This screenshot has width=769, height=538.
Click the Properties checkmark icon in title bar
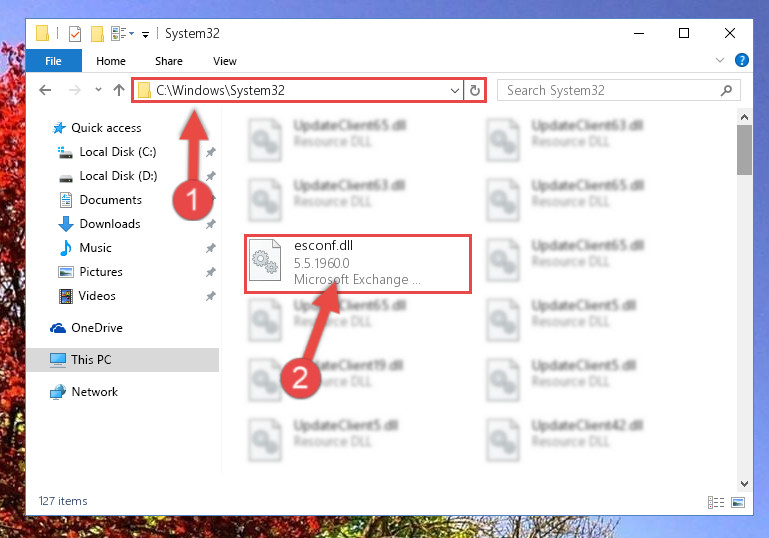75,34
